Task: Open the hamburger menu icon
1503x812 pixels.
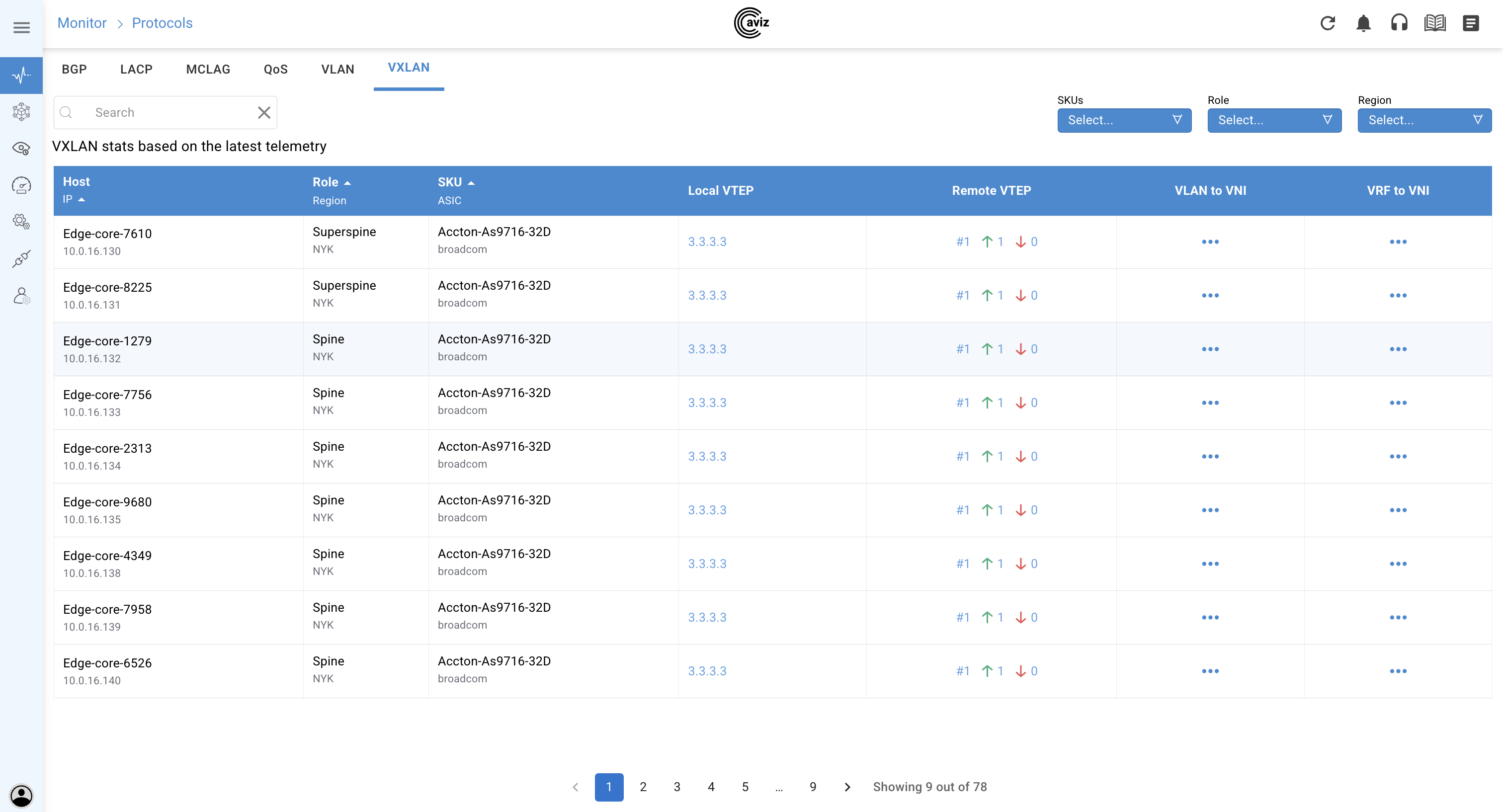Action: point(21,27)
